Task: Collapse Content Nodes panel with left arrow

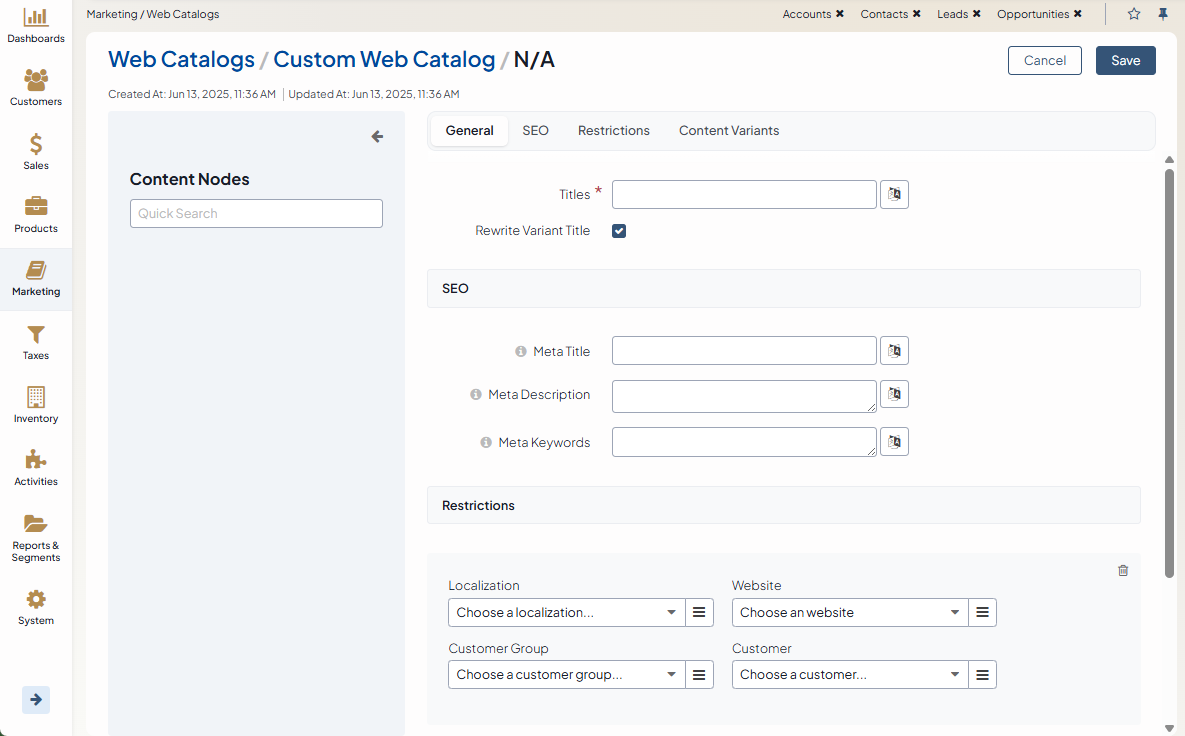Action: [x=377, y=137]
